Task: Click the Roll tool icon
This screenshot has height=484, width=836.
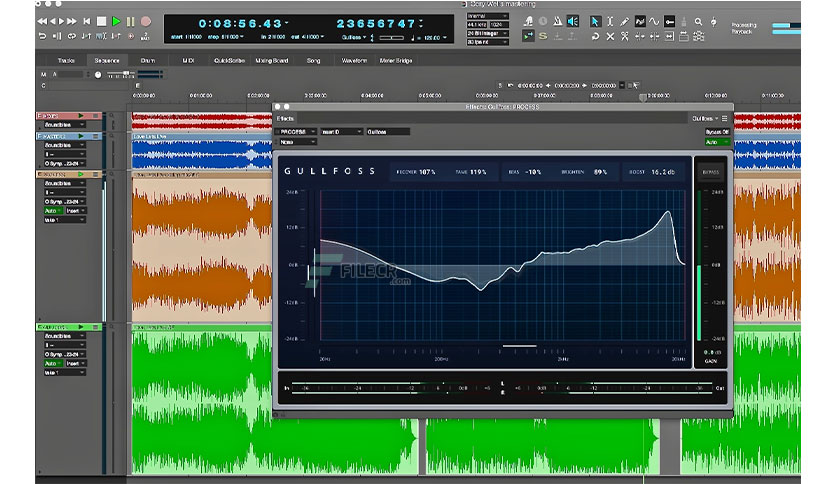Action: [654, 36]
